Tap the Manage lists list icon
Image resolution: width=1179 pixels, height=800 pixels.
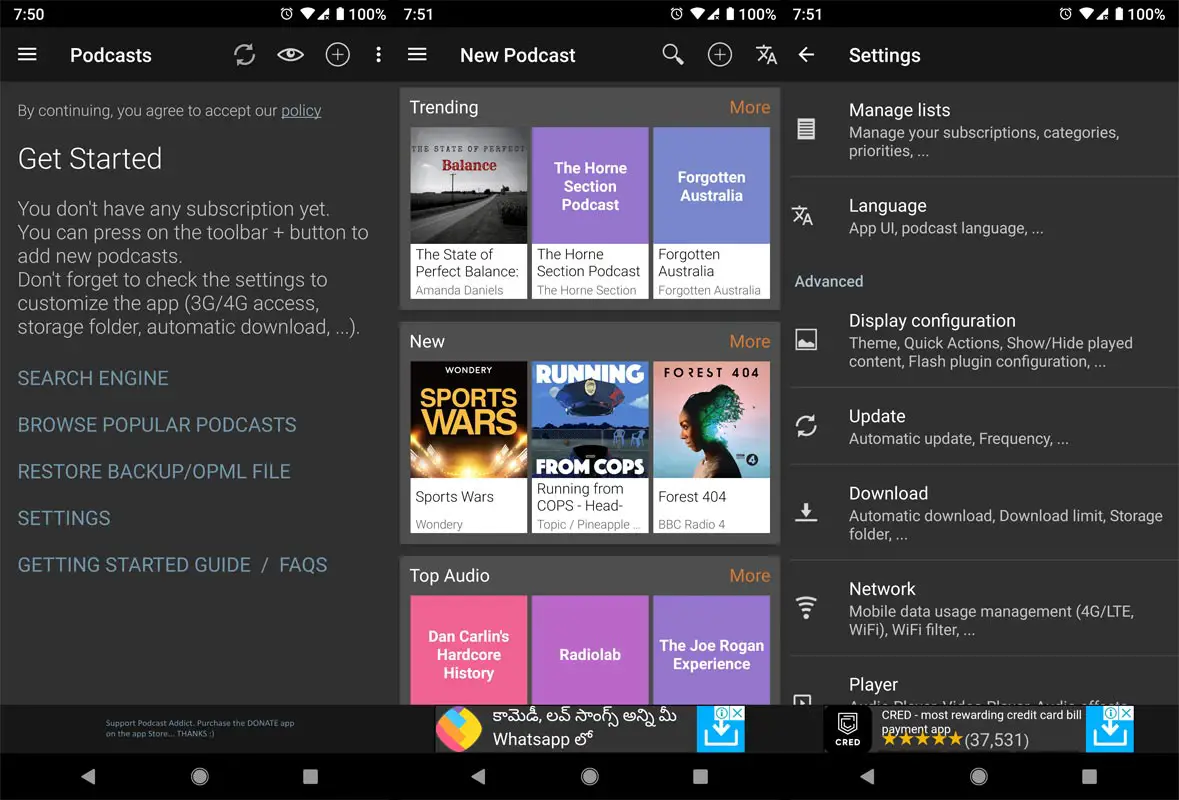[x=806, y=129]
